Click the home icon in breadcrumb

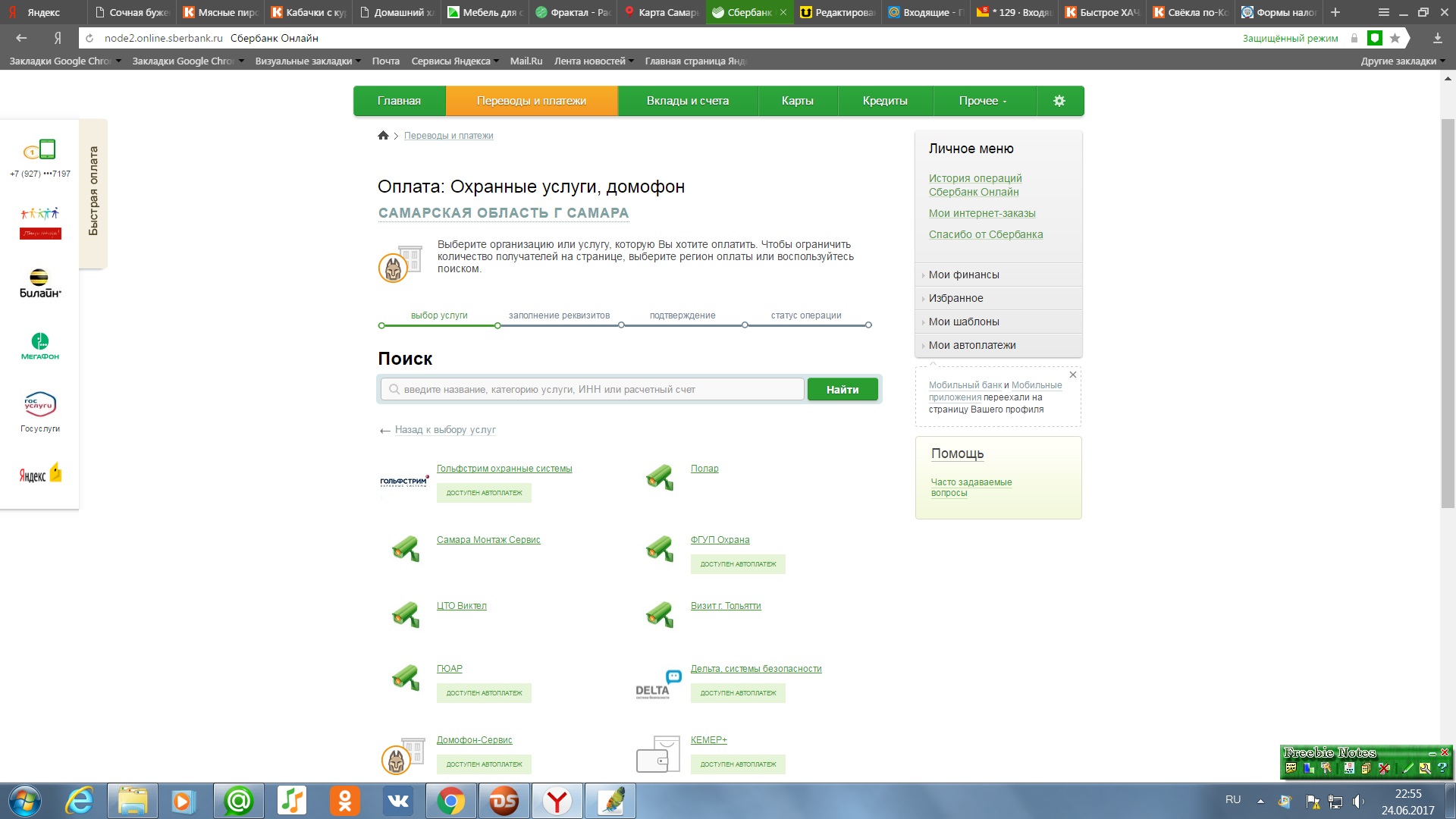[383, 136]
